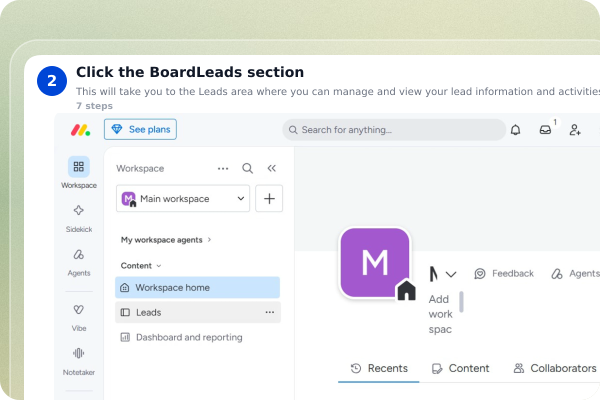Open the See plans button
Screen dimensions: 600x400
coord(140,129)
